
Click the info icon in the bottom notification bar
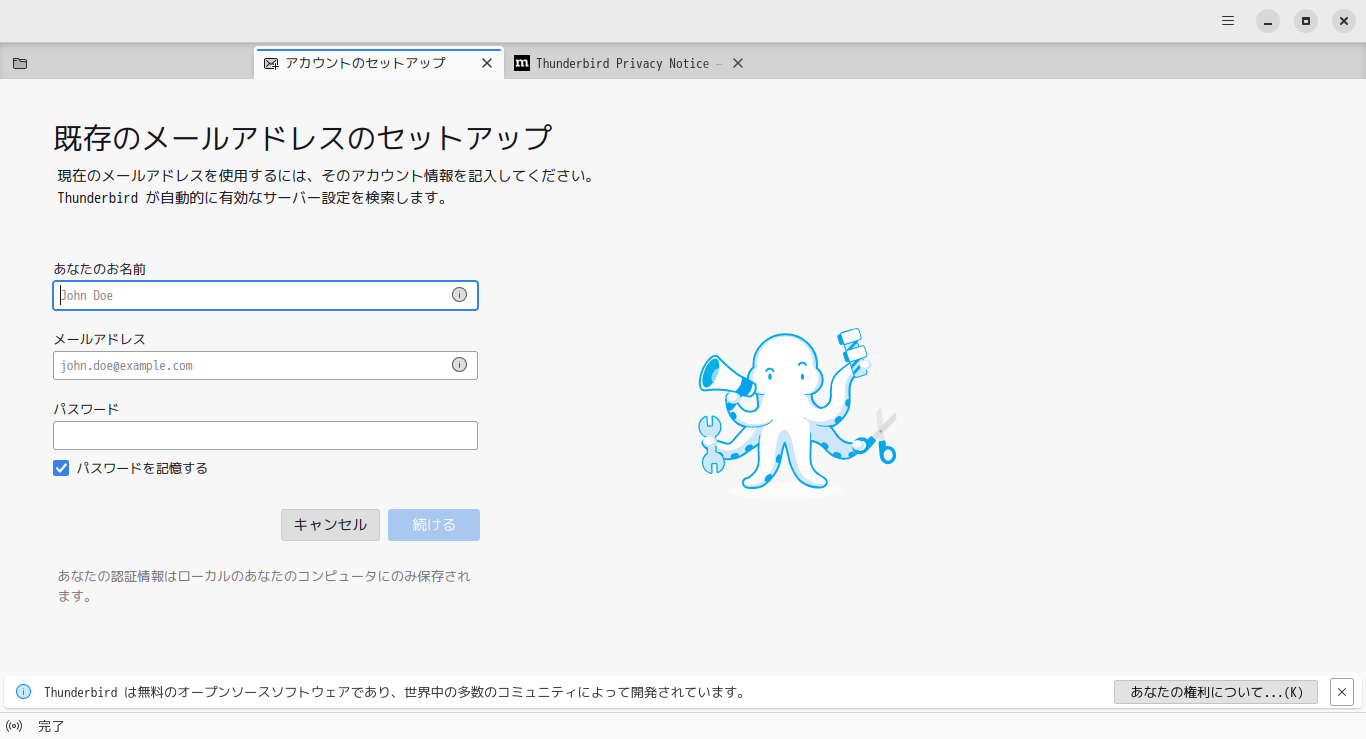click(x=22, y=691)
